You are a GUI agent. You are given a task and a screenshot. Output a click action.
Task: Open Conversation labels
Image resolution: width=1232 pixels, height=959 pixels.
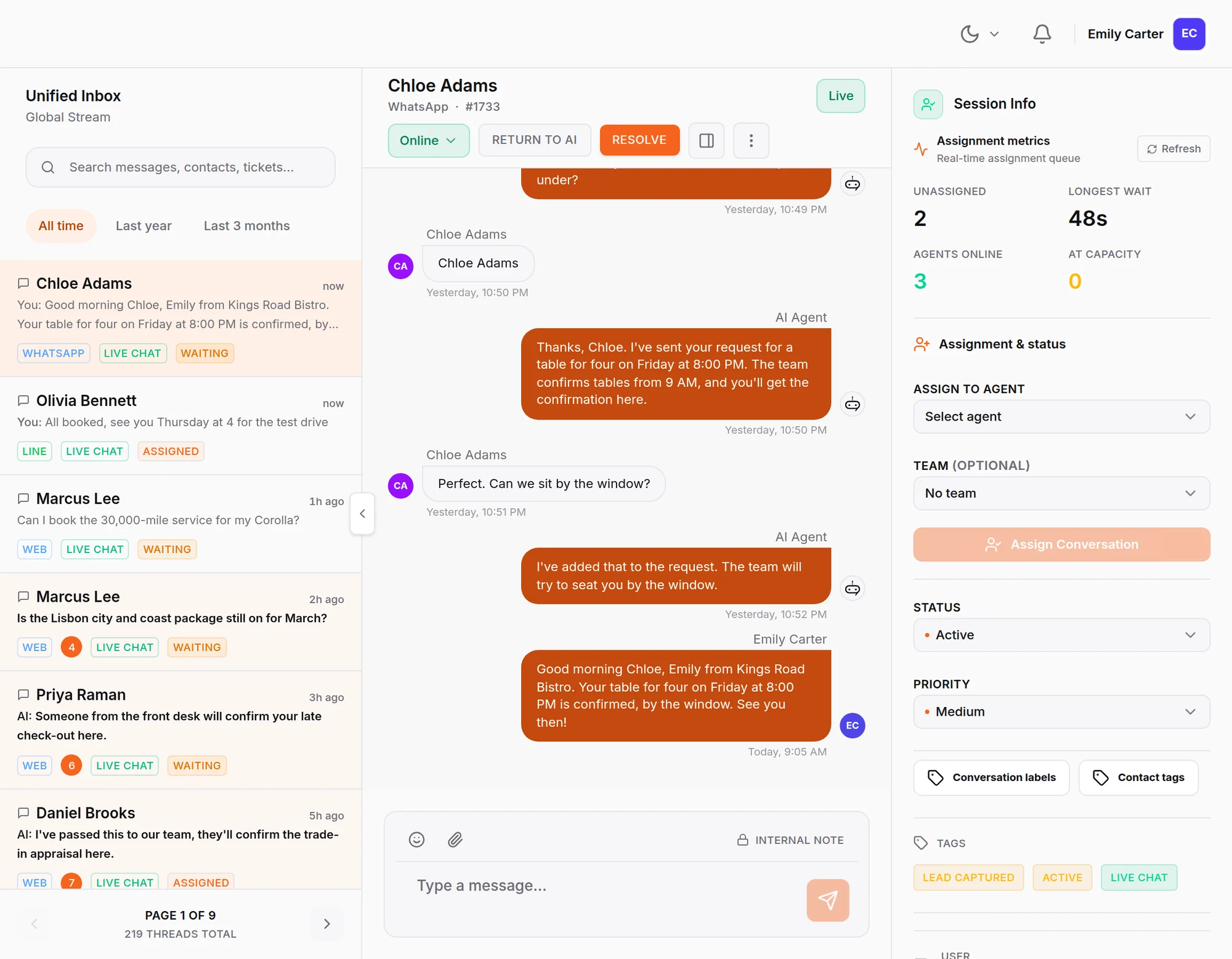point(991,777)
